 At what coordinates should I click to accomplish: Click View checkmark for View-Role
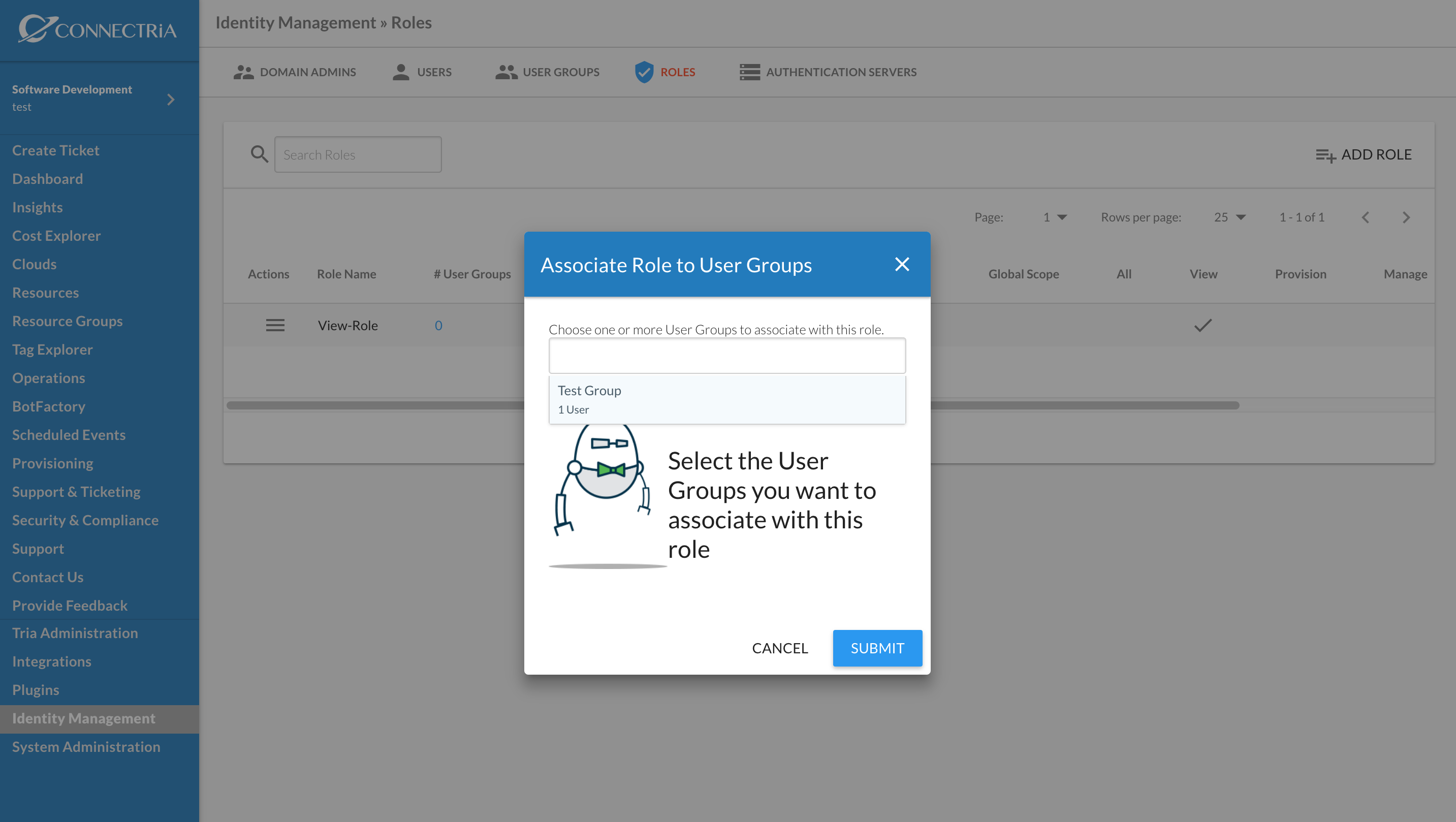[1203, 325]
